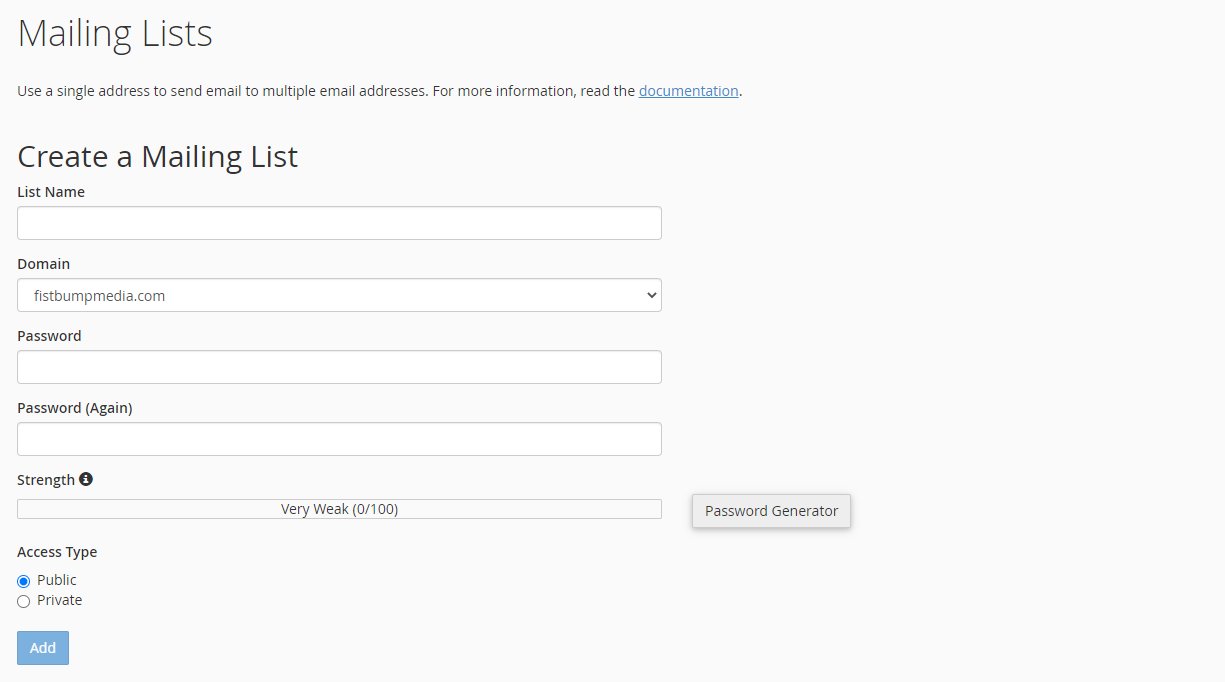Image resolution: width=1225 pixels, height=682 pixels.
Task: Click the Create a Mailing List heading
Action: [158, 157]
